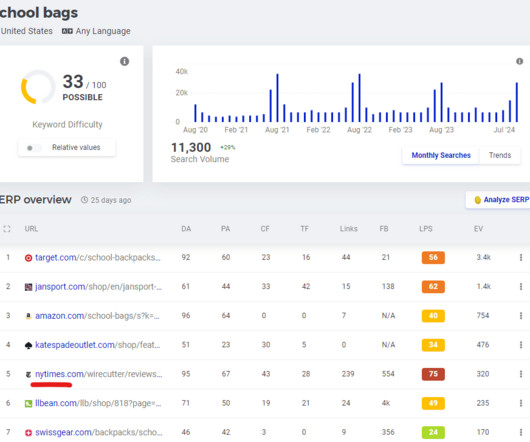Open the llbean.com shop link
The height and width of the screenshot is (442, 530).
point(98,403)
